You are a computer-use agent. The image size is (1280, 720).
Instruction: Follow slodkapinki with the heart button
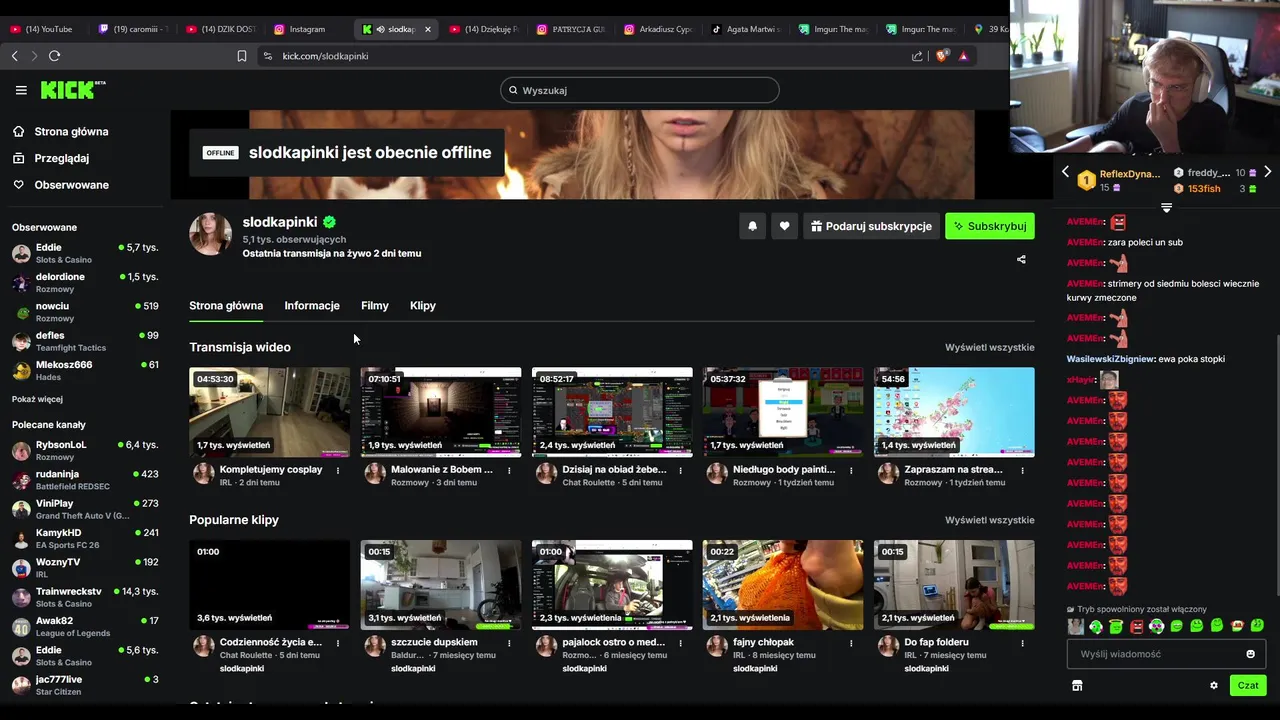pos(784,226)
